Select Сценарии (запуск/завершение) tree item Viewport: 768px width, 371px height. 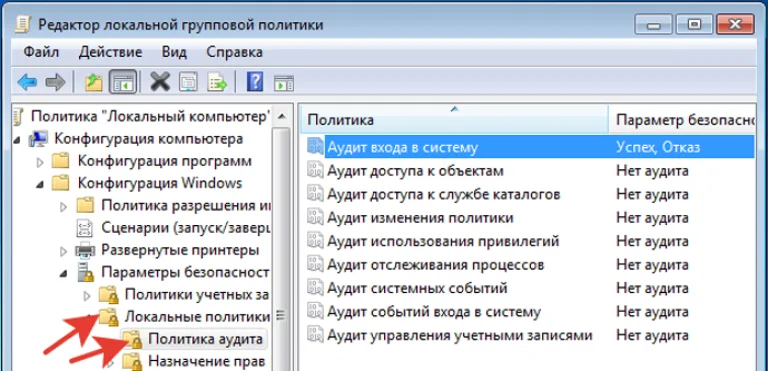click(x=186, y=227)
